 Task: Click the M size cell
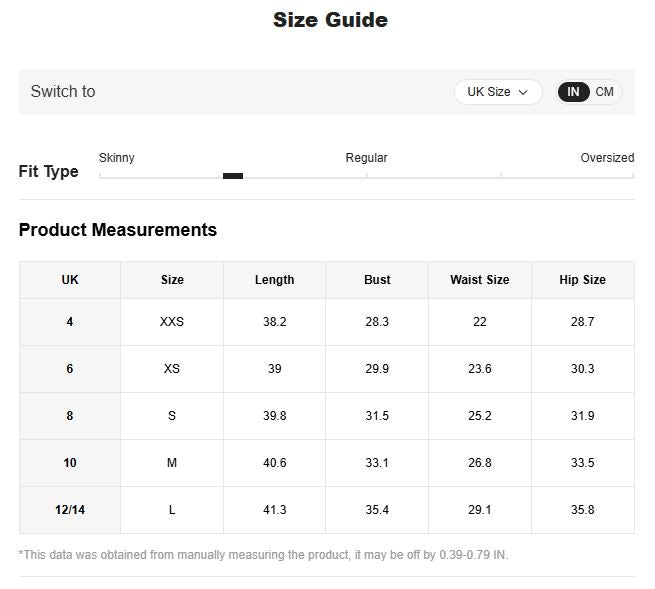point(172,463)
